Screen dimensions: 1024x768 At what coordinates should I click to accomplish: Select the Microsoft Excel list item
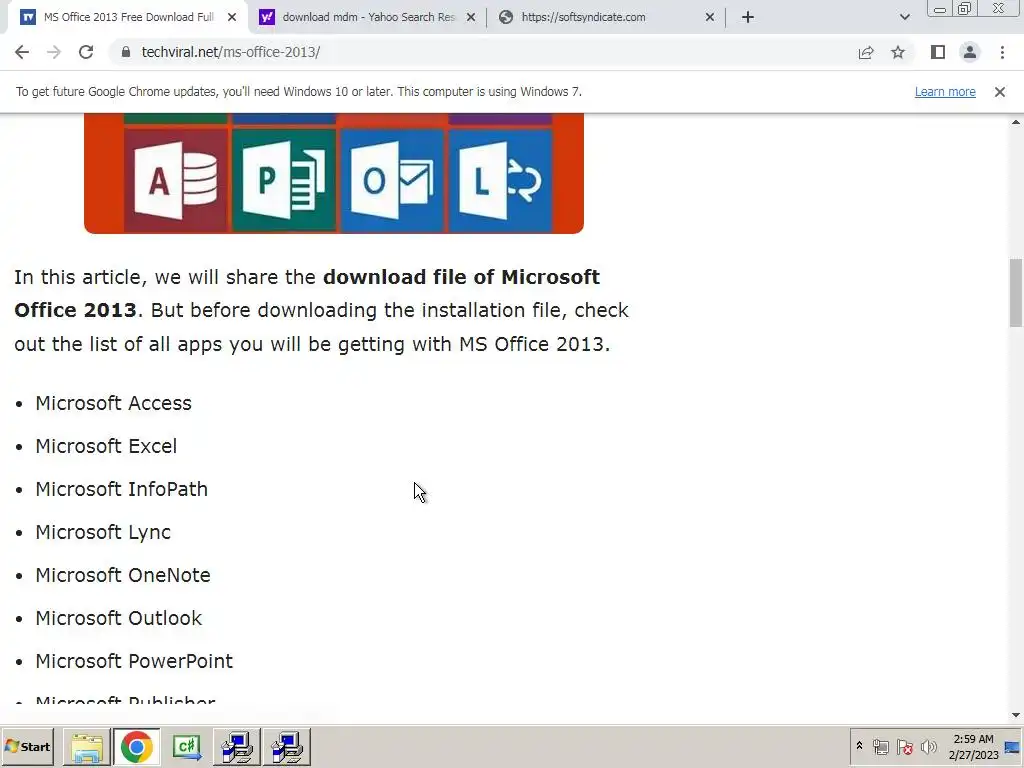[x=106, y=447]
